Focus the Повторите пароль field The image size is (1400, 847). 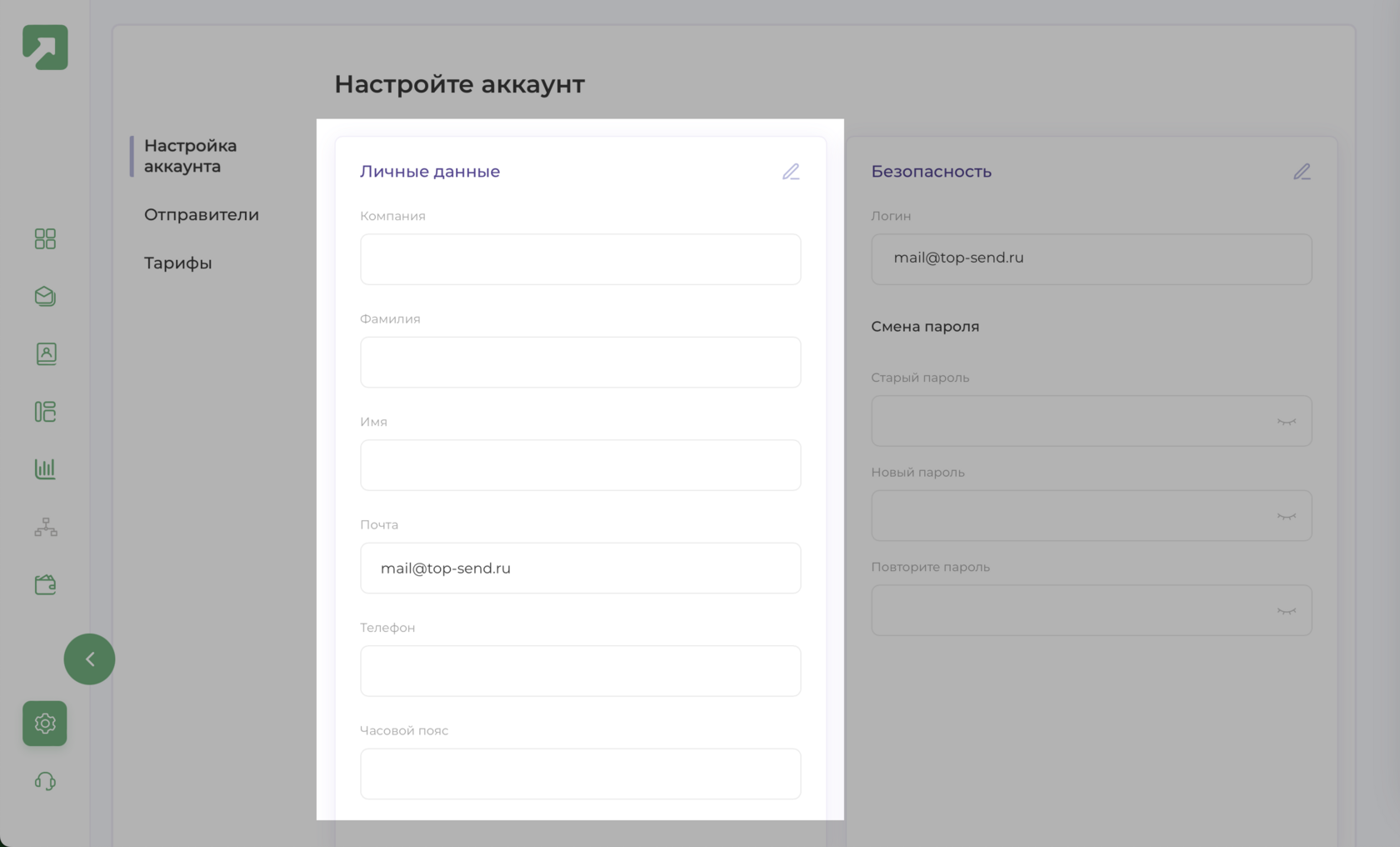pyautogui.click(x=1092, y=610)
